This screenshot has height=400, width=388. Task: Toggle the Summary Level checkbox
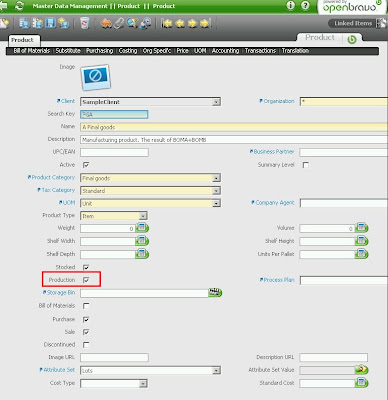tap(305, 165)
